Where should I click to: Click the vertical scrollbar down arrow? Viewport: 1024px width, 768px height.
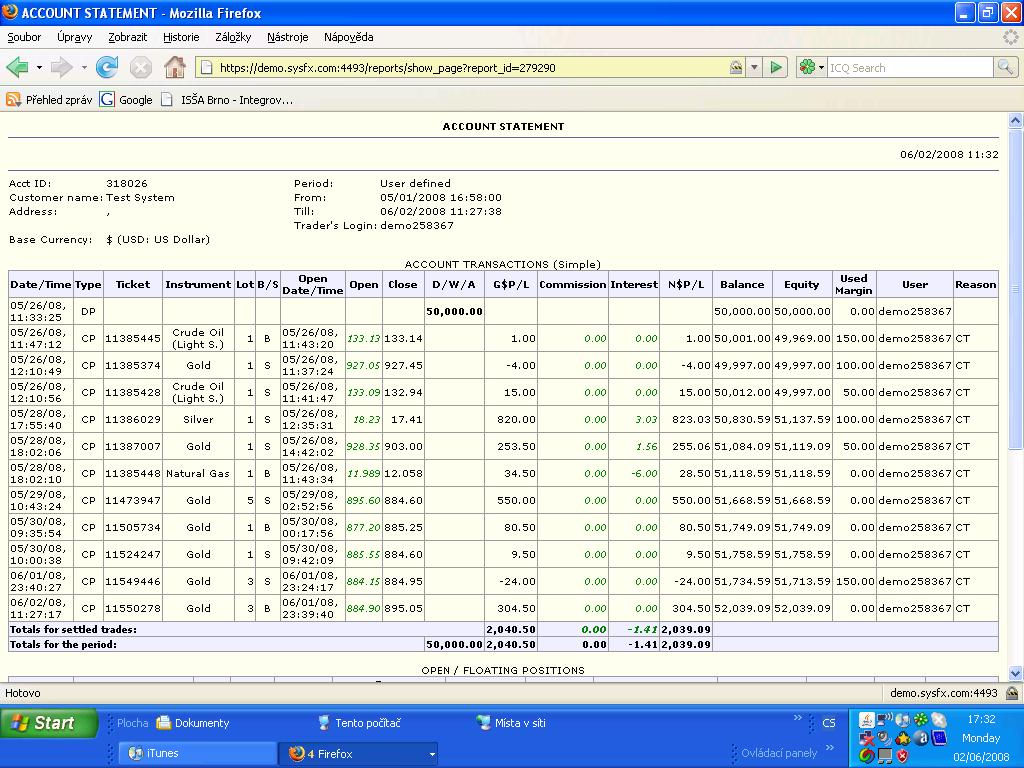1016,674
